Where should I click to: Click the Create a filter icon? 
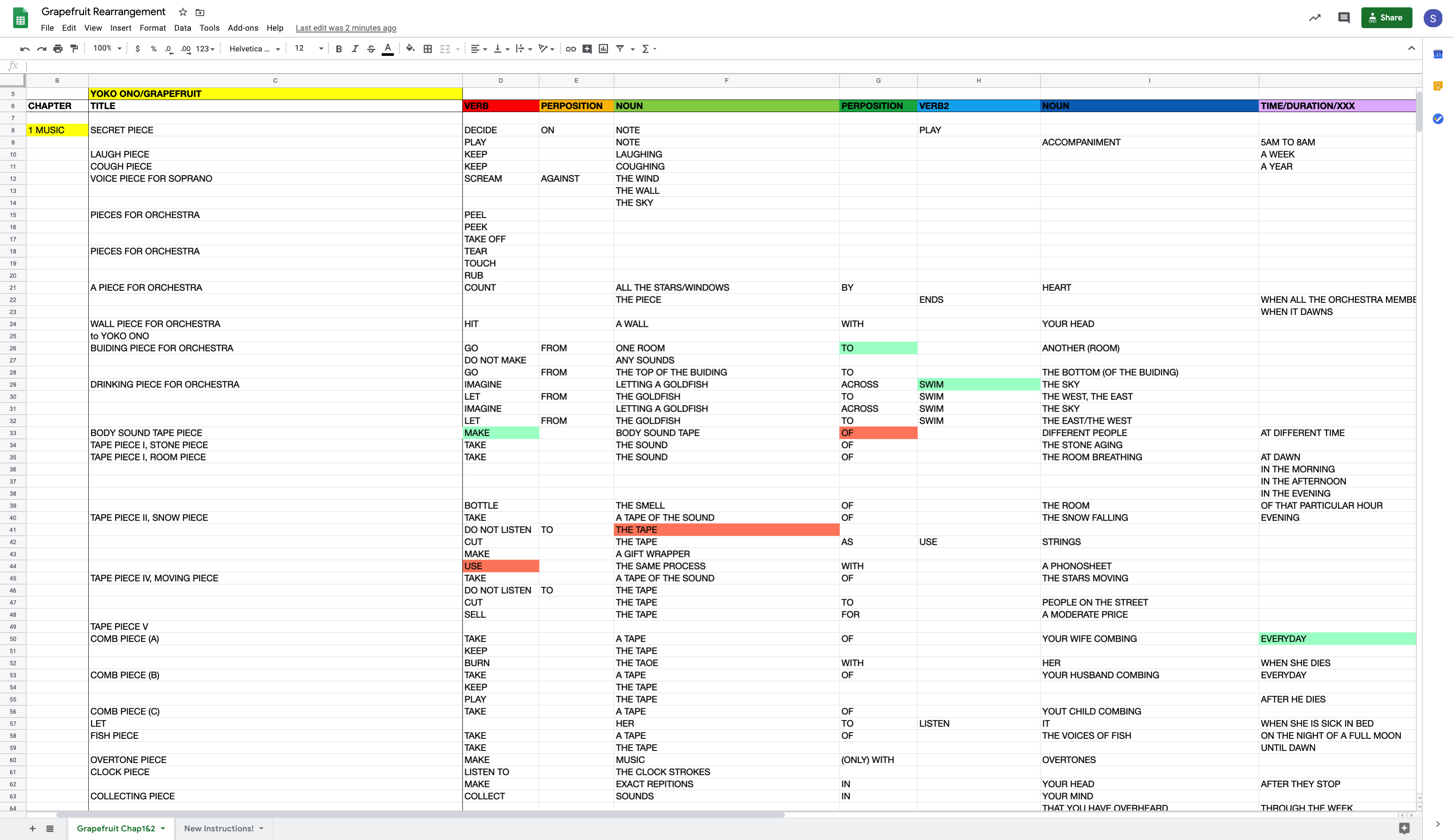pos(620,49)
